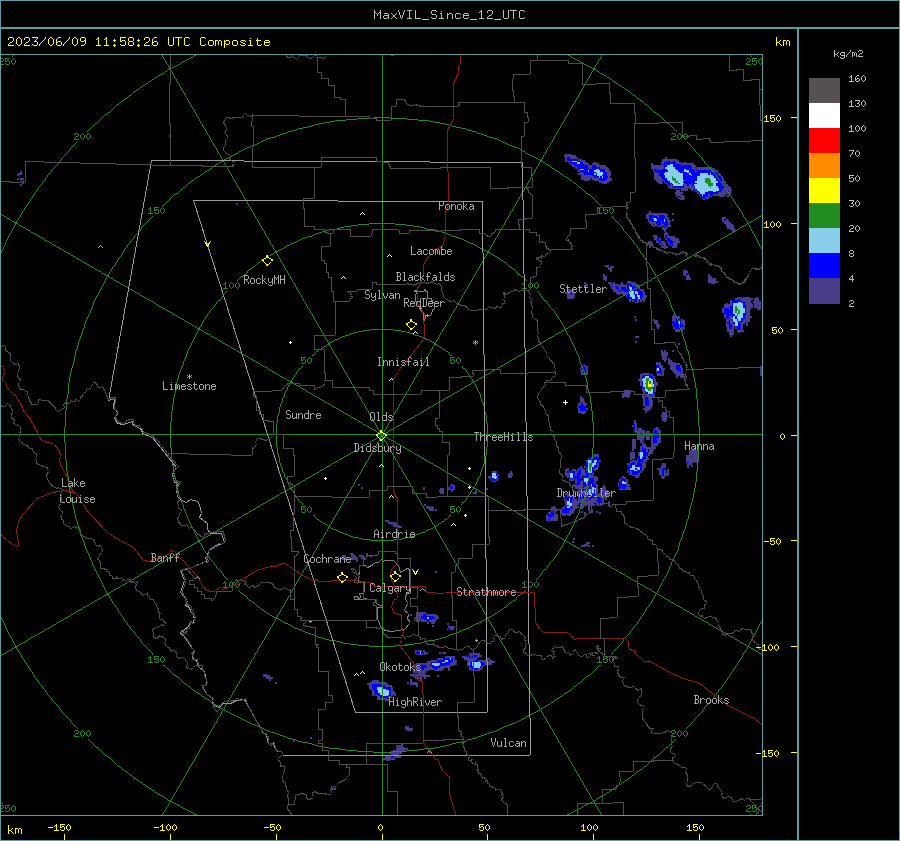Select the Didsbury label
The image size is (900, 841).
tap(377, 448)
